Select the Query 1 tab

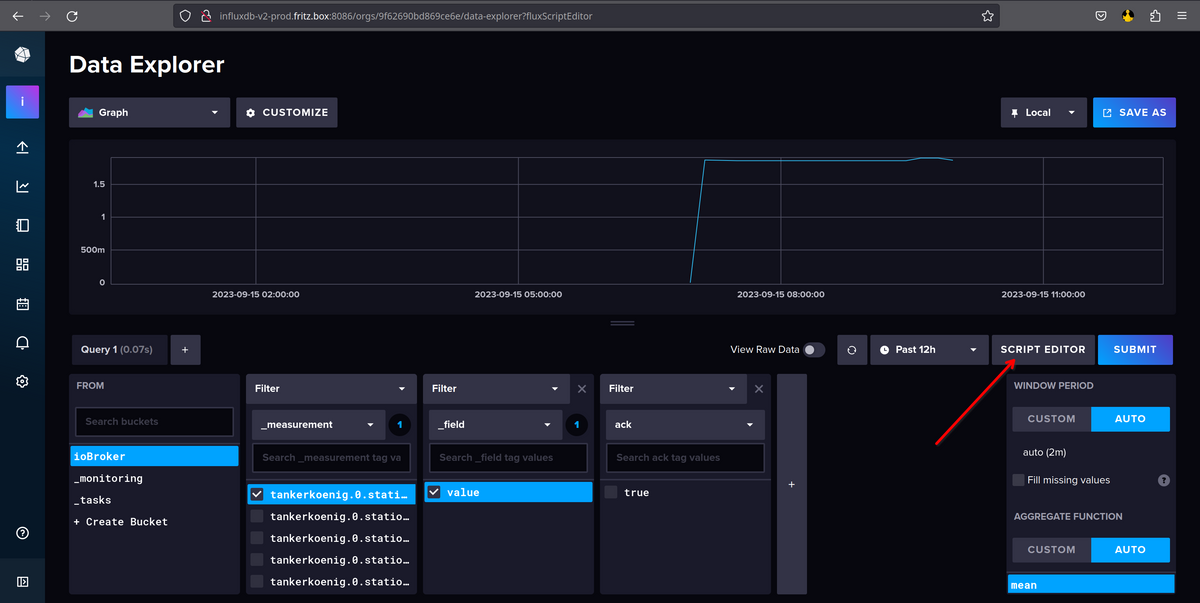click(117, 350)
